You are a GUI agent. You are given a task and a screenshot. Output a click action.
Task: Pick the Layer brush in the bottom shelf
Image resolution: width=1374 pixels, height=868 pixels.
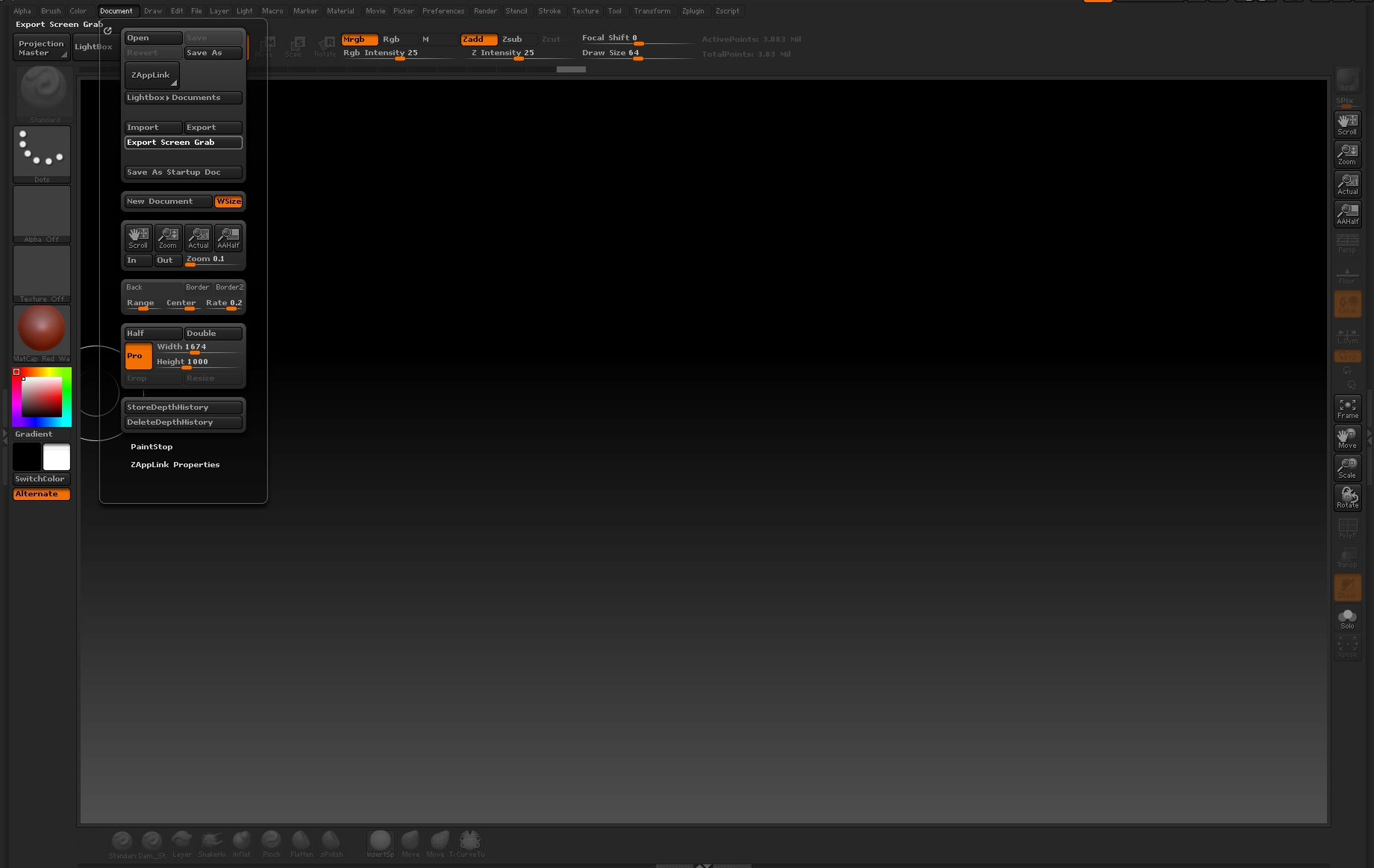pos(182,844)
